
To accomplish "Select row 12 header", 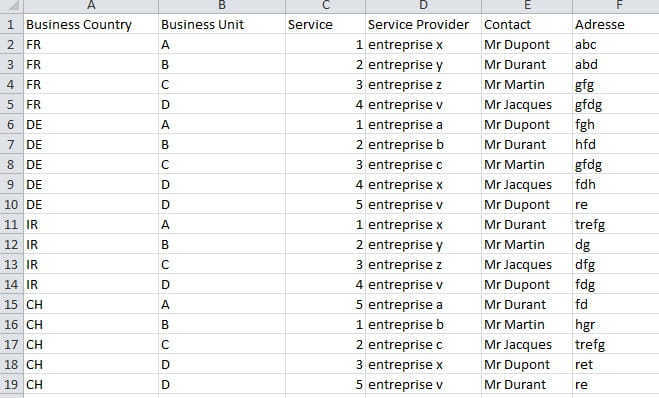I will pos(11,244).
